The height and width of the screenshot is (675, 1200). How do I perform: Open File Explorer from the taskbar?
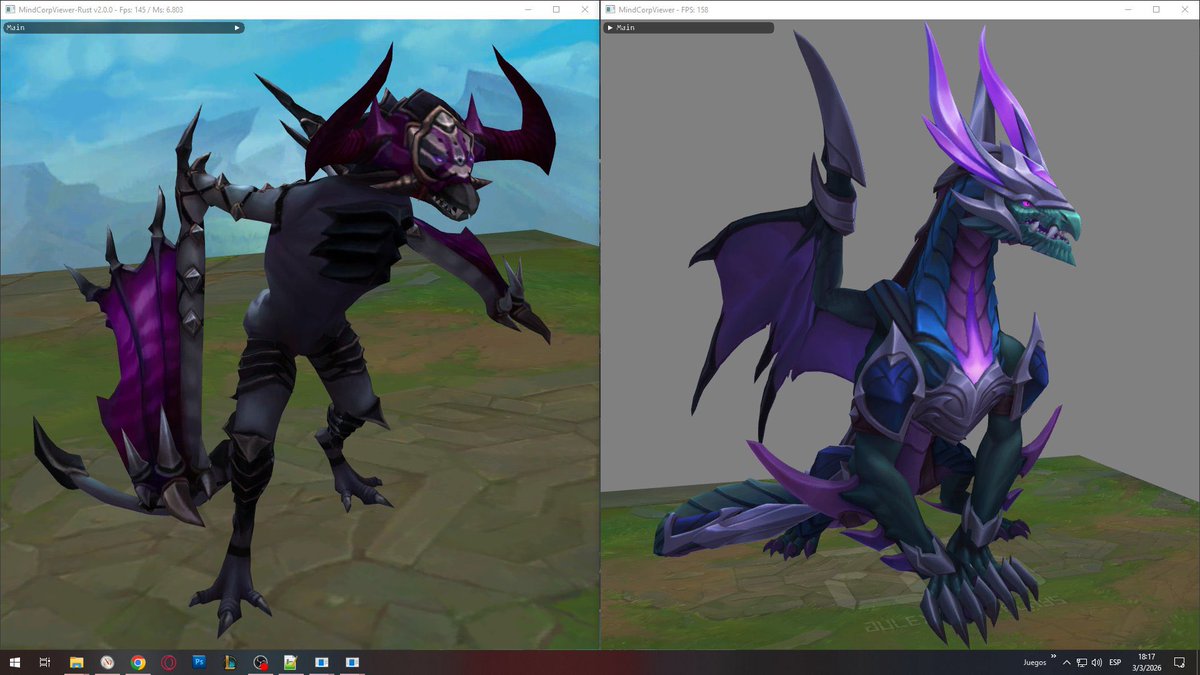click(76, 662)
